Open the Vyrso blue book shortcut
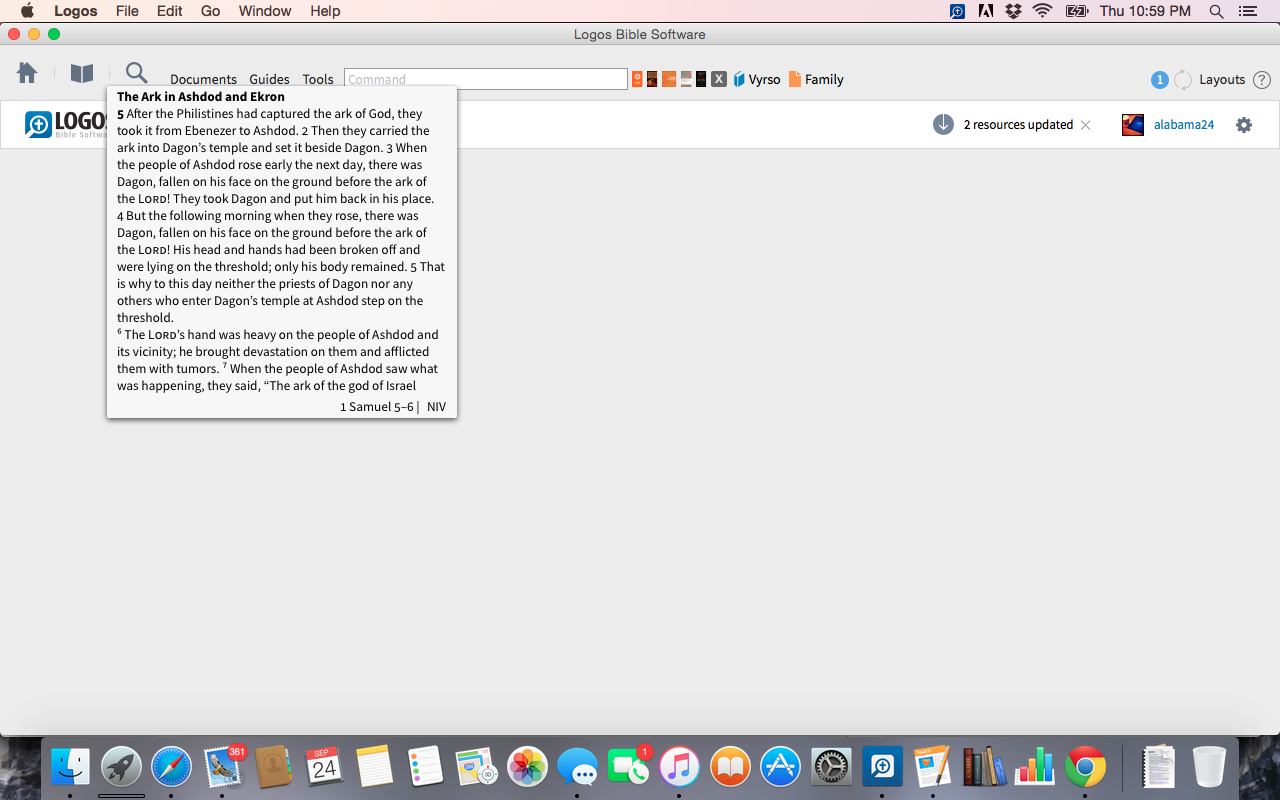Screen dimensions: 1280x800 click(757, 79)
